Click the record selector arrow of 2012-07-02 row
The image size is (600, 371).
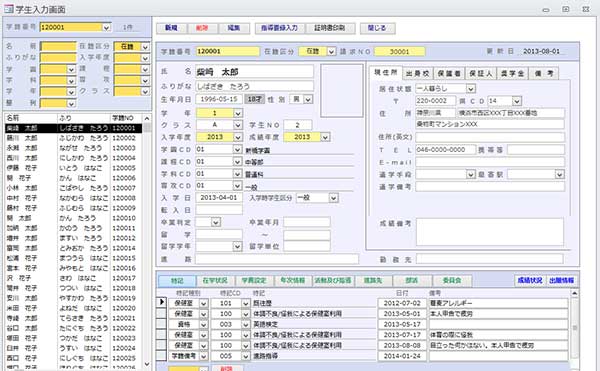click(162, 302)
